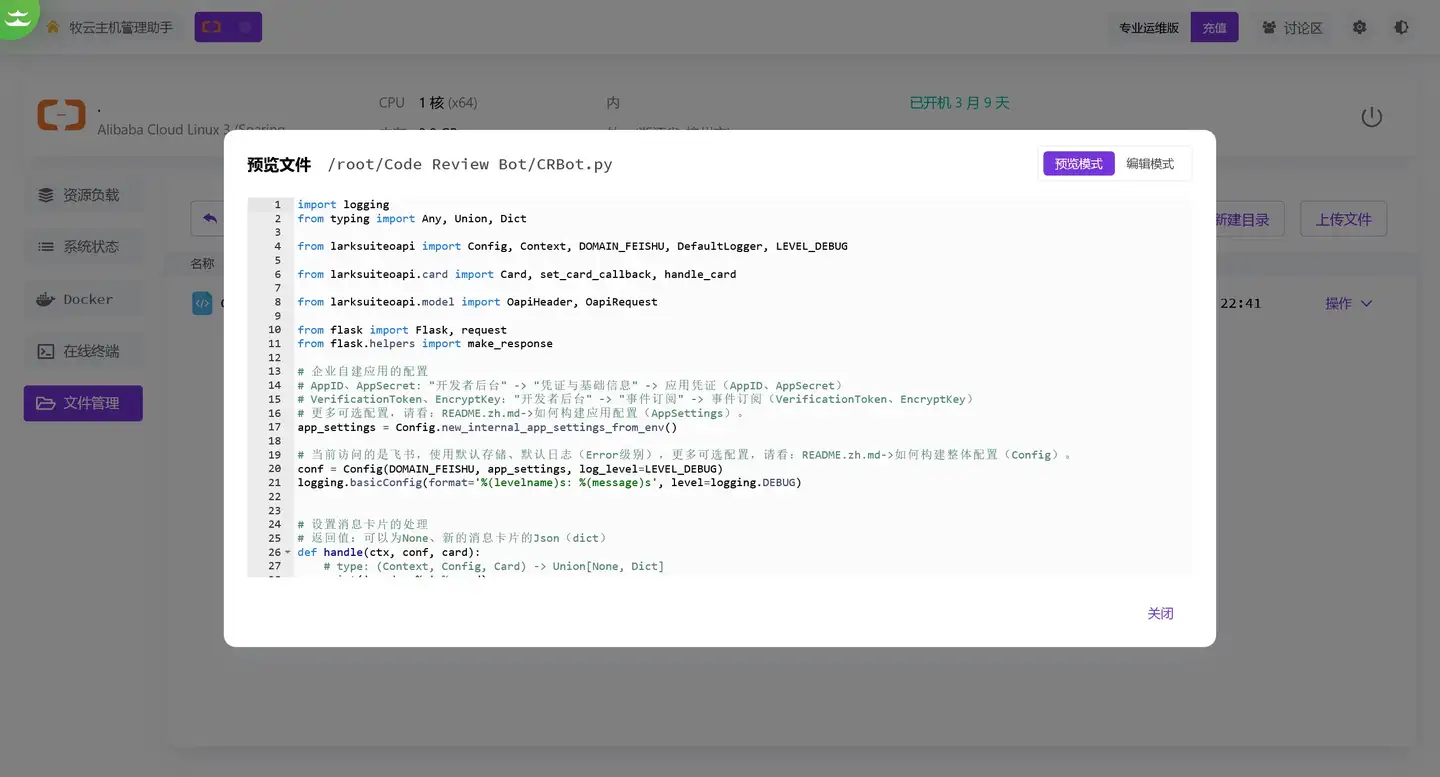Click the 预览文件 dialog title
The width and height of the screenshot is (1440, 777).
coord(279,164)
